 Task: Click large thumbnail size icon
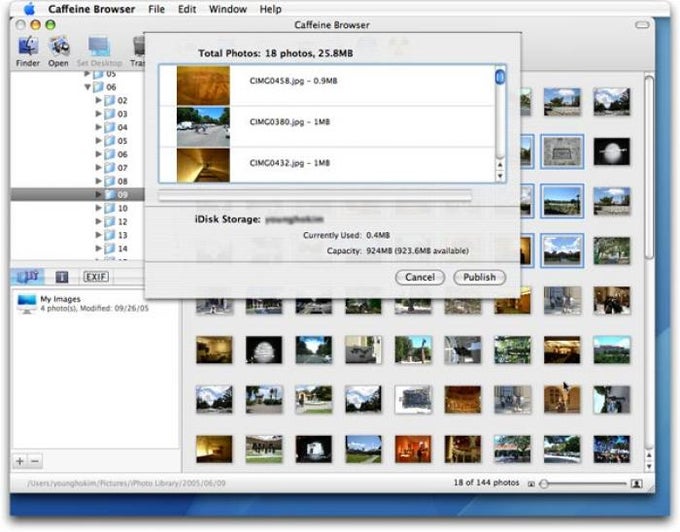pyautogui.click(x=636, y=484)
